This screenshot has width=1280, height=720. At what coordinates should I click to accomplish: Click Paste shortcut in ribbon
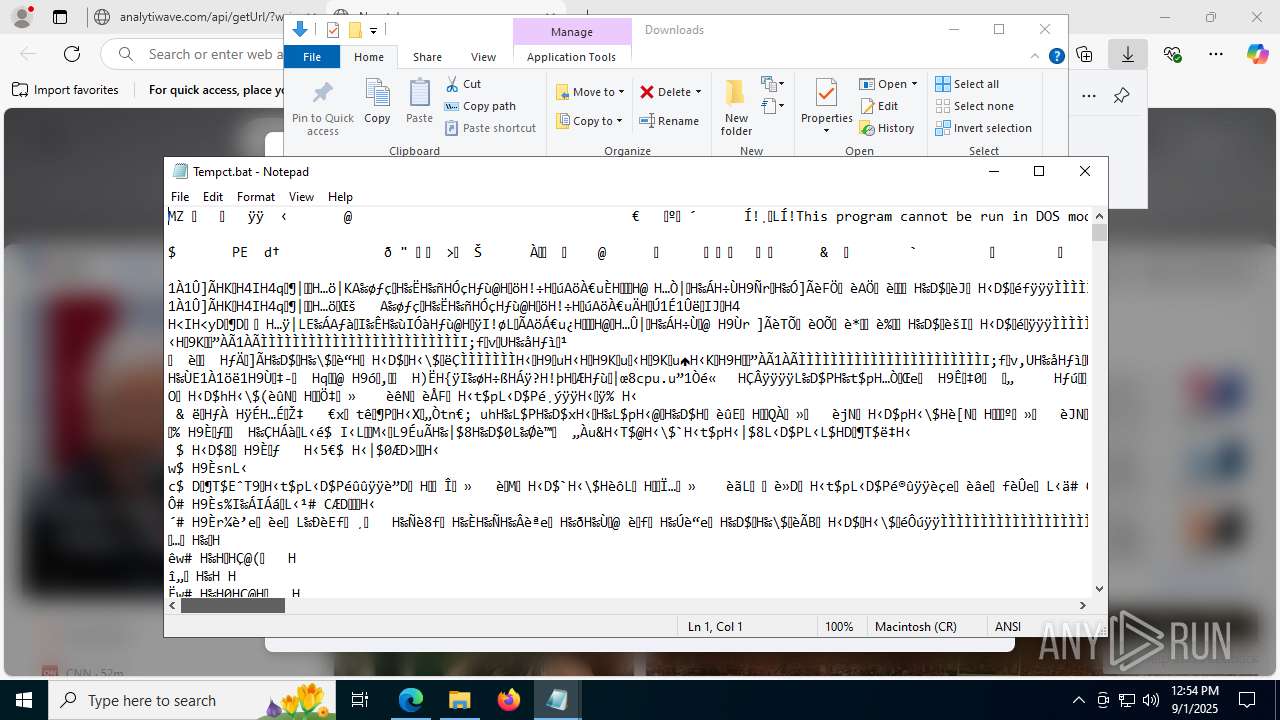pos(490,128)
